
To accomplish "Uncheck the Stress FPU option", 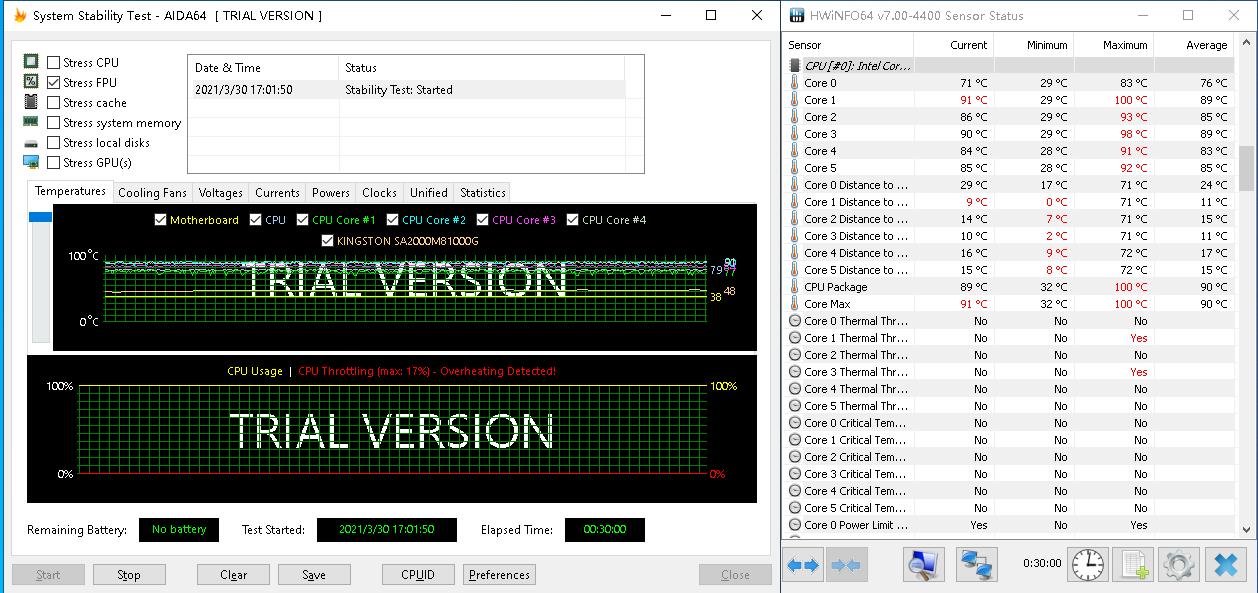I will [x=54, y=83].
